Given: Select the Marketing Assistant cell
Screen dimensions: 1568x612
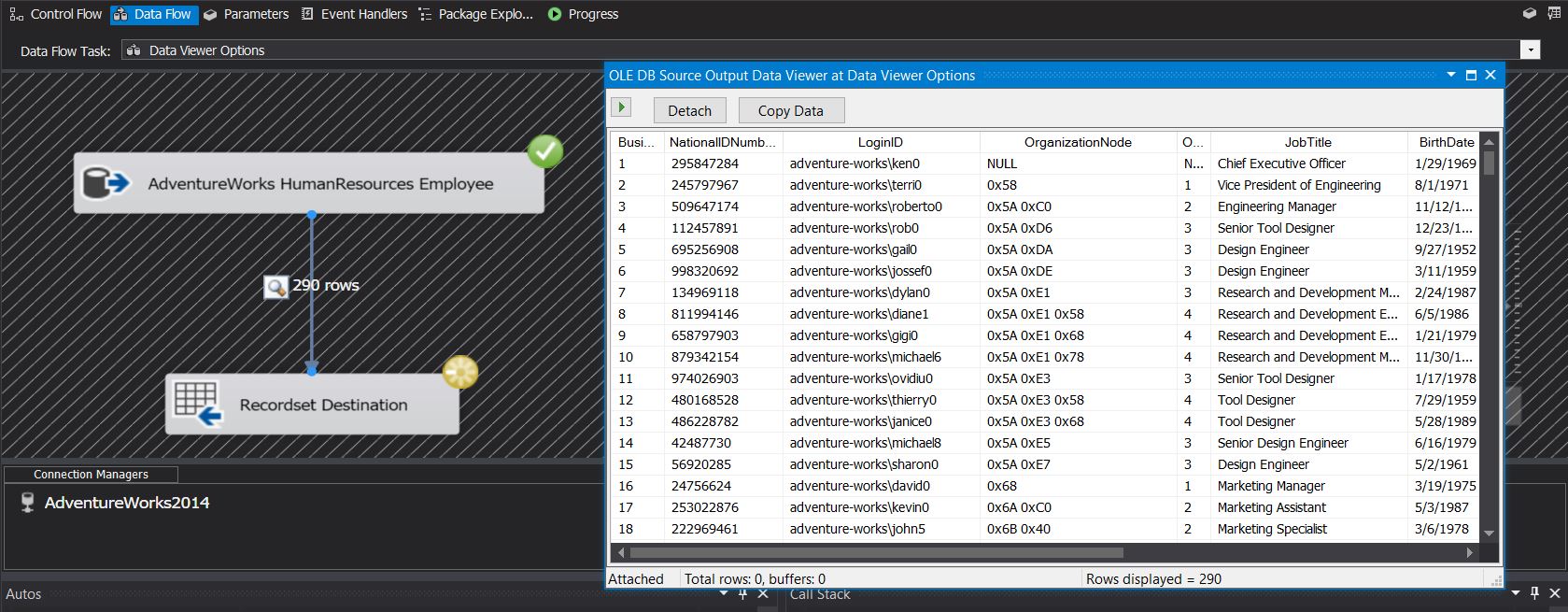Looking at the screenshot, I should [1308, 507].
